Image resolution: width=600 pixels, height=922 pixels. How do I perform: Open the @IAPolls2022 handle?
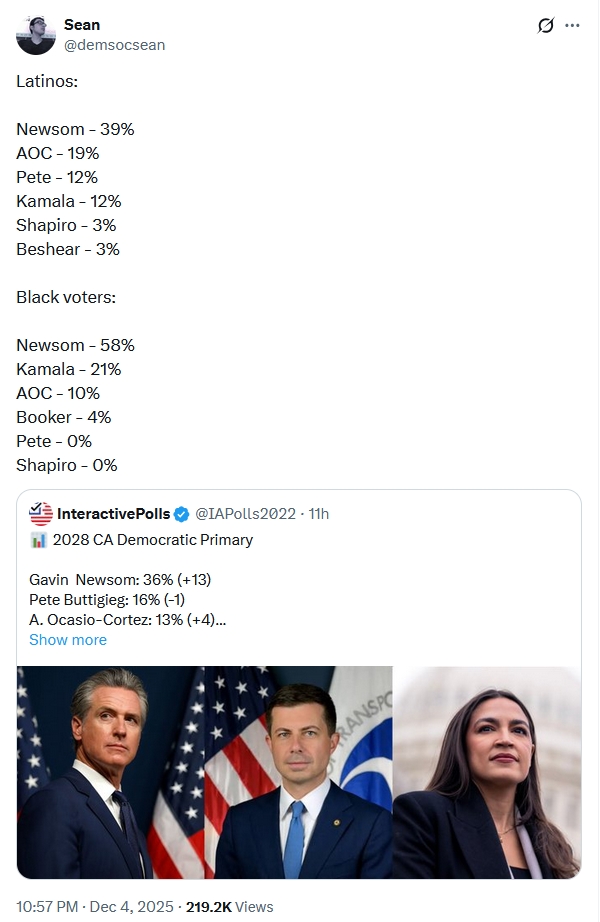245,514
